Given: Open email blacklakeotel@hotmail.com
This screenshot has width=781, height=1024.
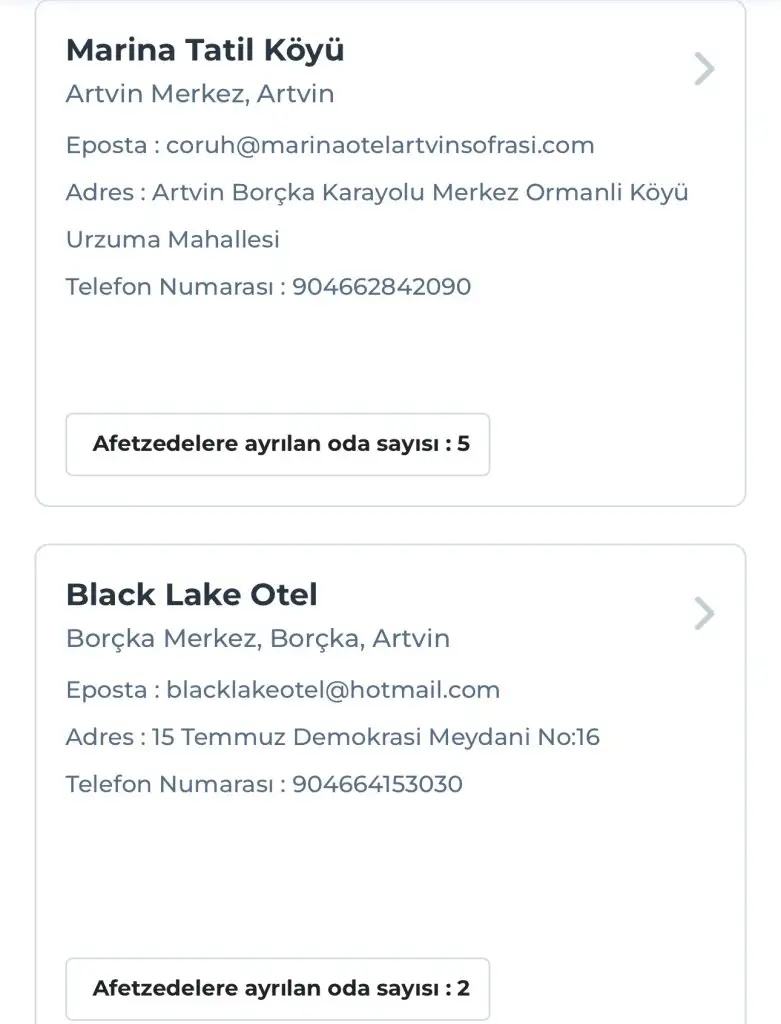Looking at the screenshot, I should [333, 690].
